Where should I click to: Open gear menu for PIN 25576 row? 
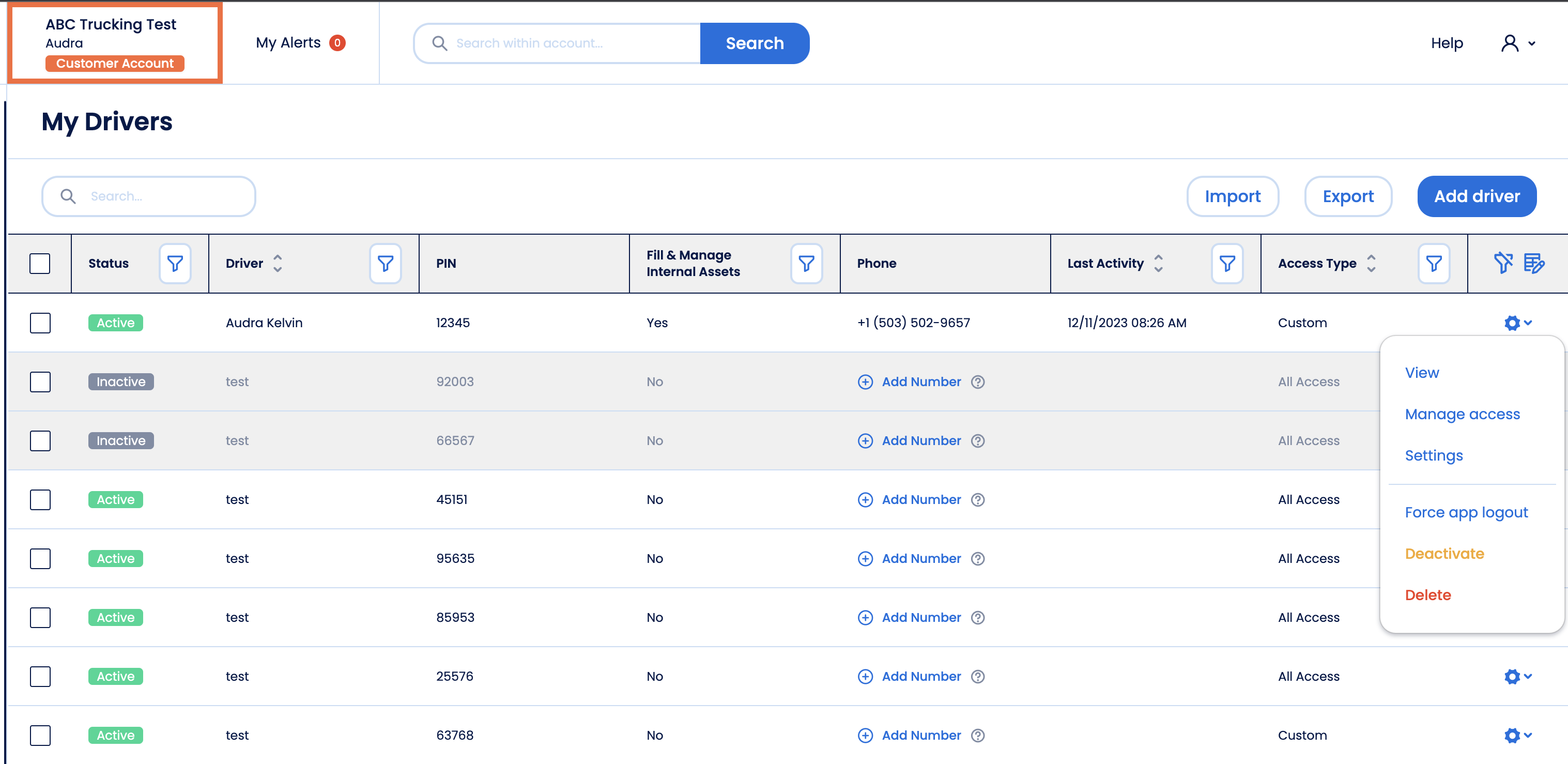(1517, 676)
